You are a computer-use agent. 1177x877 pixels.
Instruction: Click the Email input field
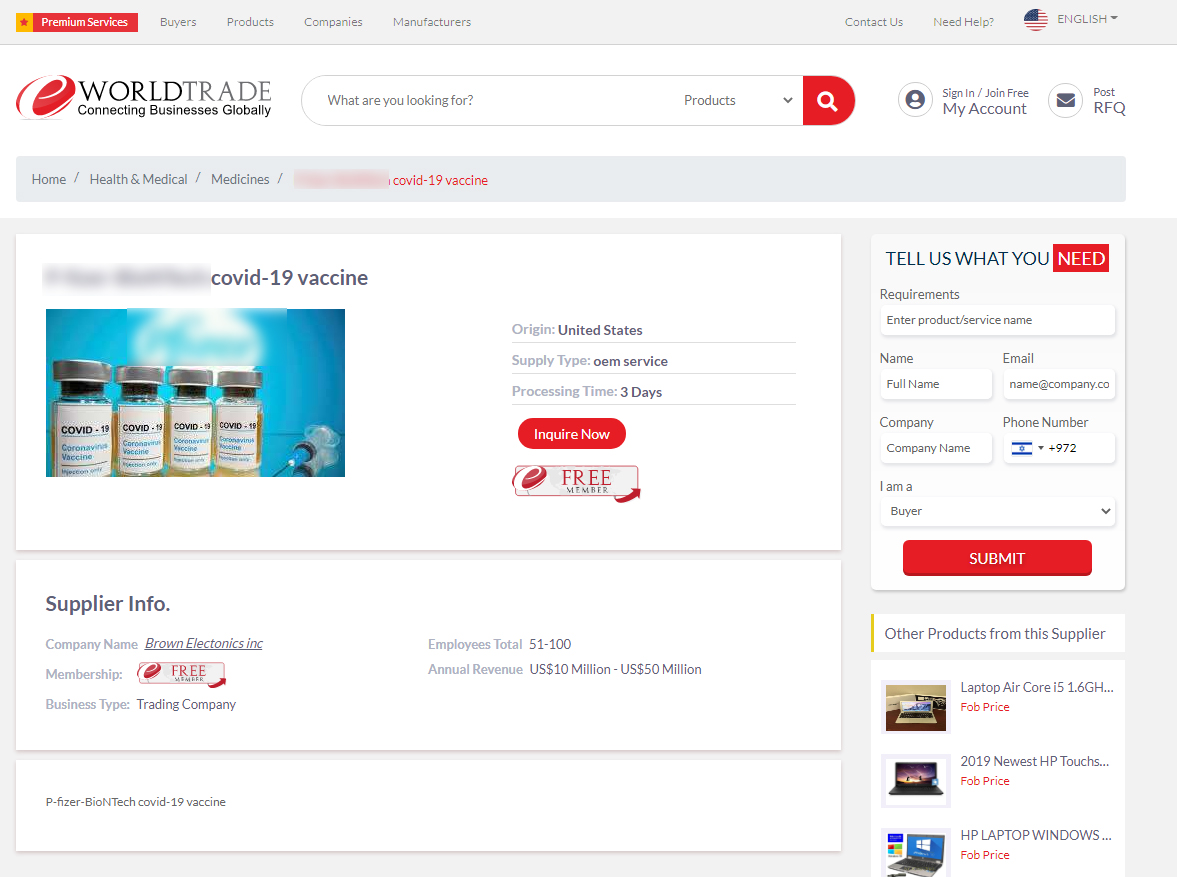[1058, 384]
